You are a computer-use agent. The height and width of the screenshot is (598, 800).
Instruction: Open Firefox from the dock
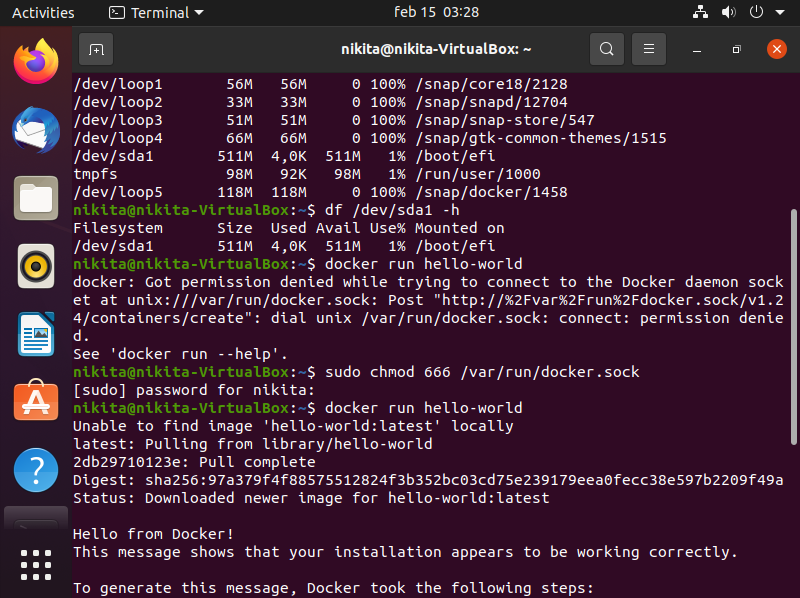(x=36, y=62)
